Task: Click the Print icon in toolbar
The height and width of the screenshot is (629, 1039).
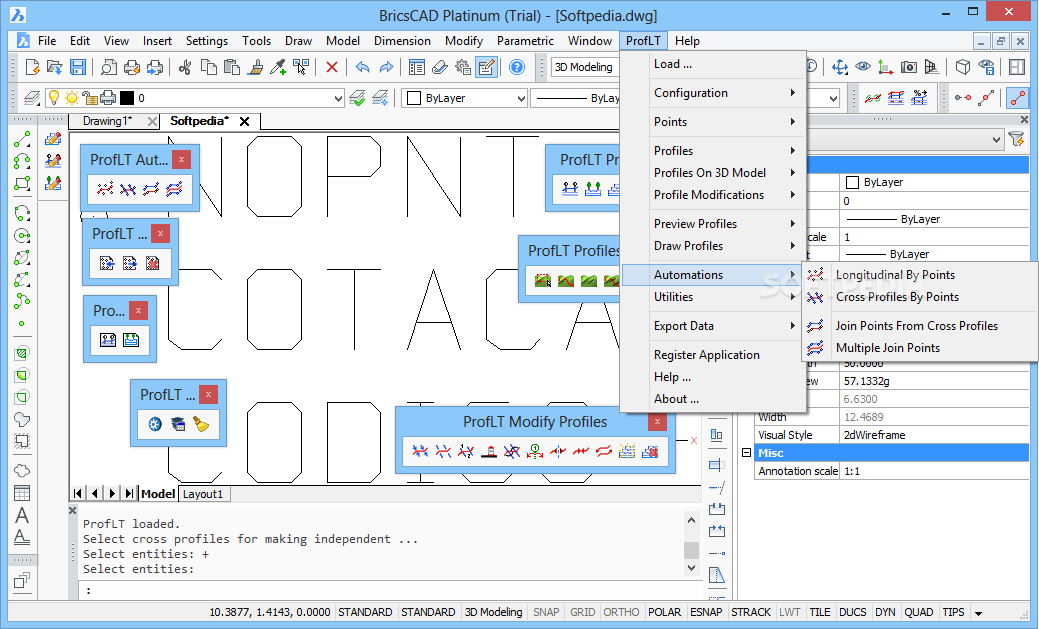Action: pyautogui.click(x=132, y=67)
